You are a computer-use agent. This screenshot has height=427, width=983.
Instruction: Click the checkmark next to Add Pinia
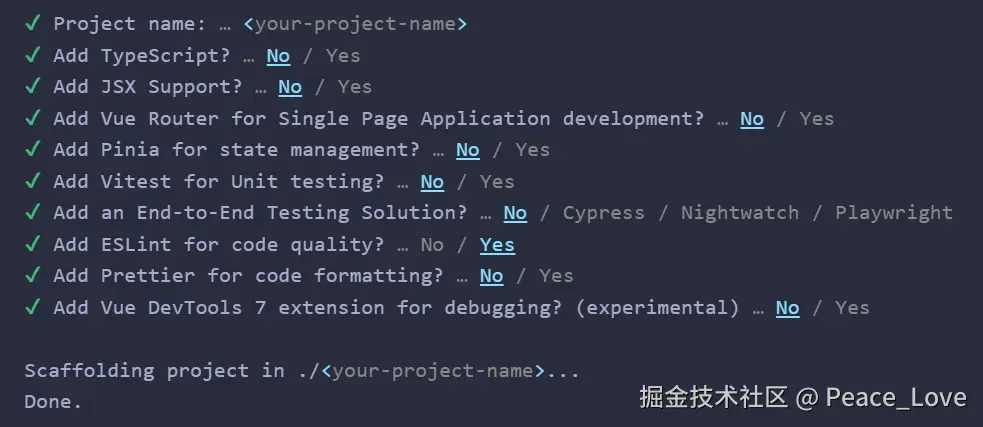pyautogui.click(x=33, y=150)
